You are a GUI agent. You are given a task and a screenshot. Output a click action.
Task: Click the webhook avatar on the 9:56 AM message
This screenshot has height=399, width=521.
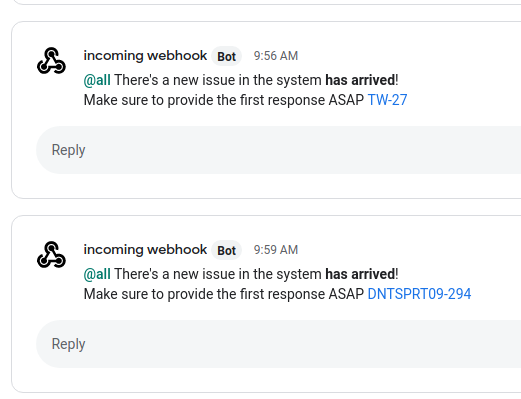[51, 61]
